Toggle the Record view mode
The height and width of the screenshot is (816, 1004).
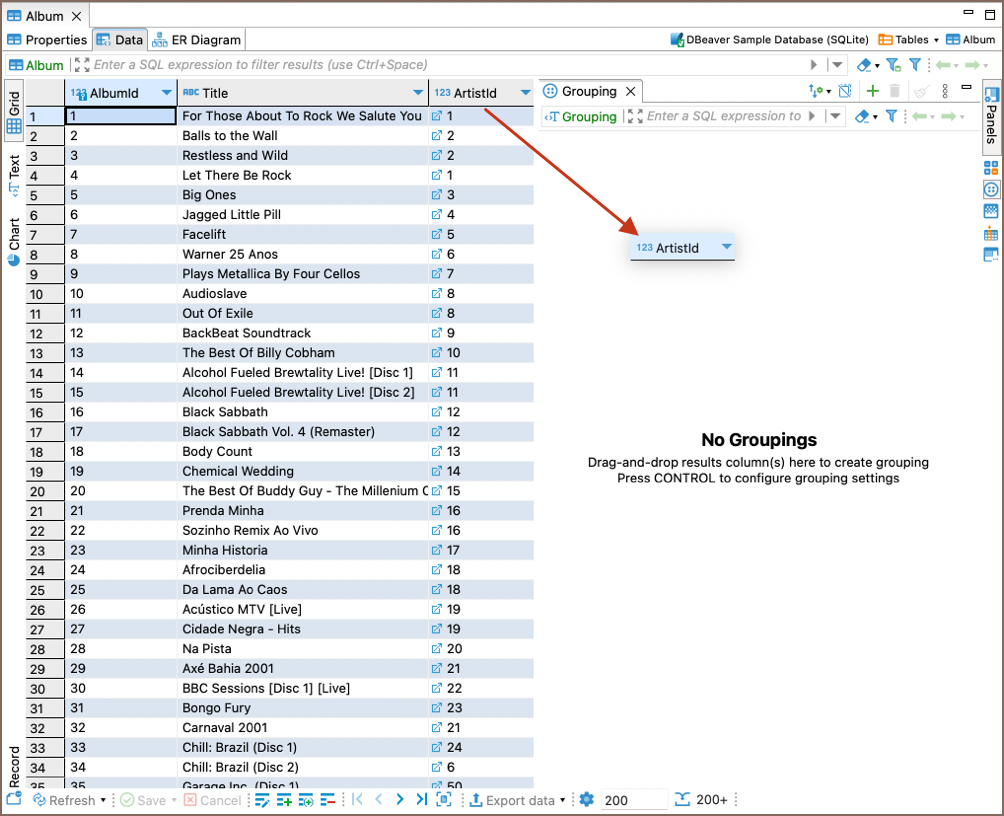point(14,767)
